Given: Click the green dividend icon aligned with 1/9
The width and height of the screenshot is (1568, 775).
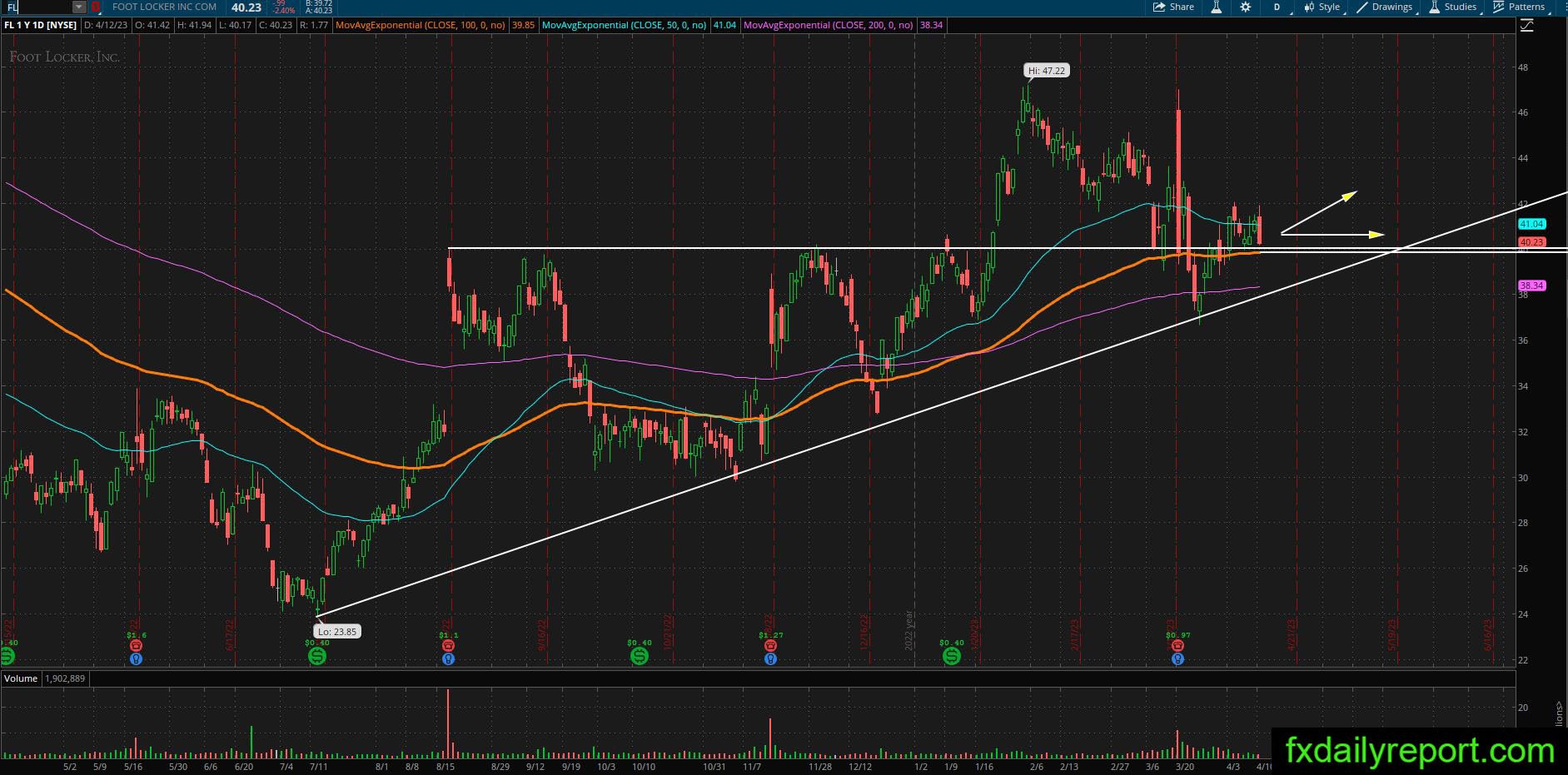Looking at the screenshot, I should pos(951,656).
